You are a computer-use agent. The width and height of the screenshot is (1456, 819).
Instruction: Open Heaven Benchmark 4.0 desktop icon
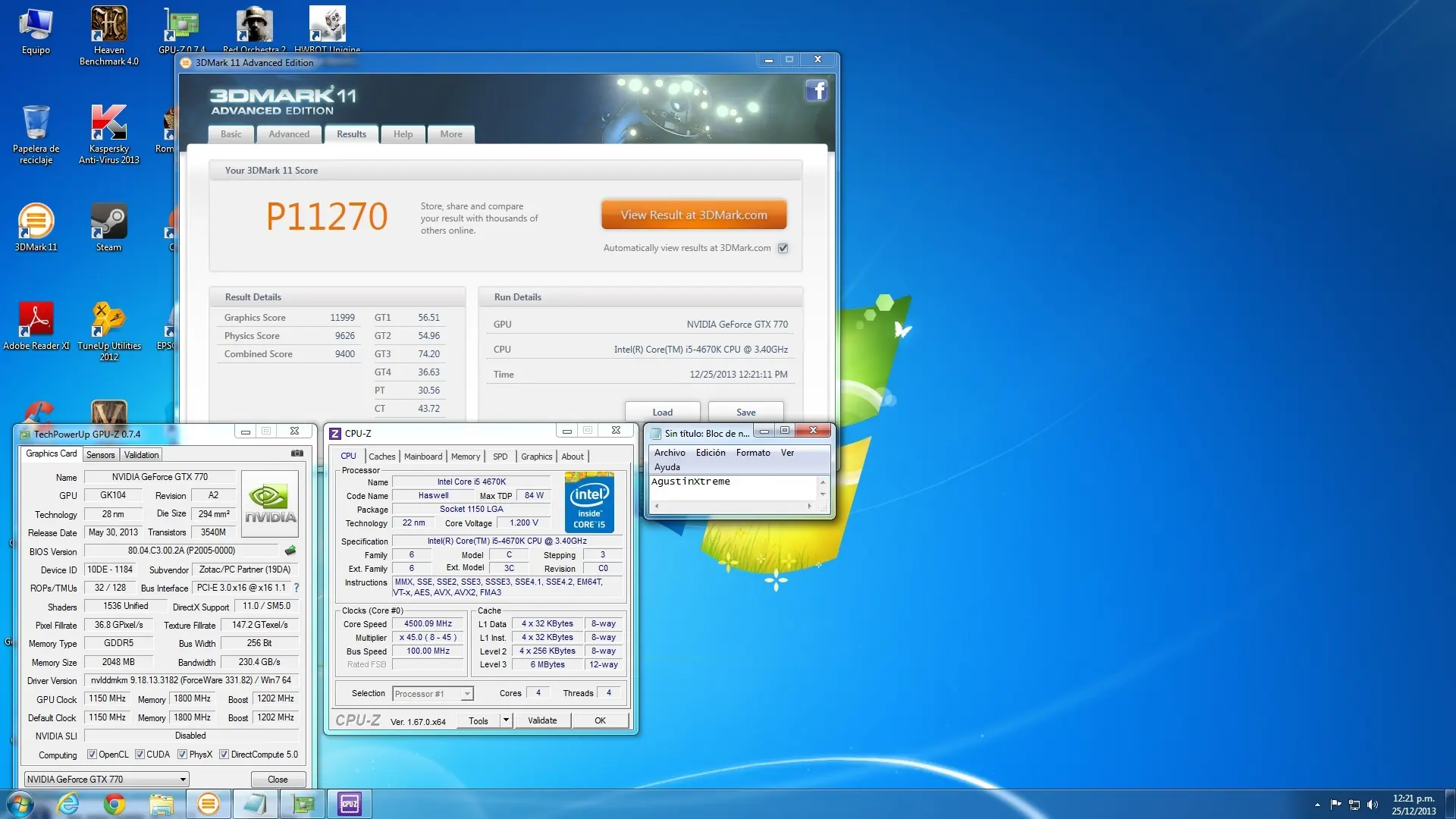(109, 36)
